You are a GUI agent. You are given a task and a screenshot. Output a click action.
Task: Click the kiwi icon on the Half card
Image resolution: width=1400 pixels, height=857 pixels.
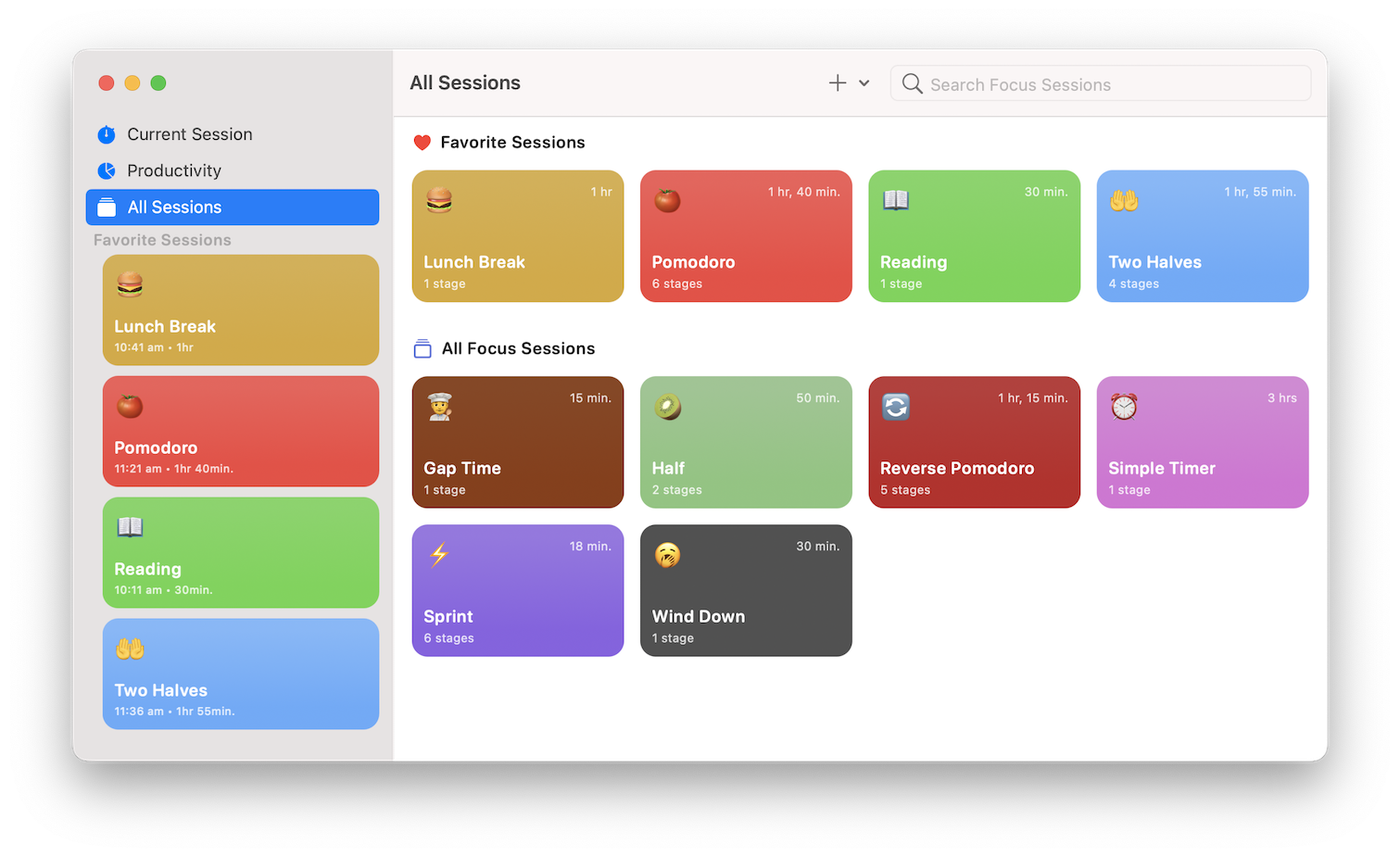tap(667, 406)
